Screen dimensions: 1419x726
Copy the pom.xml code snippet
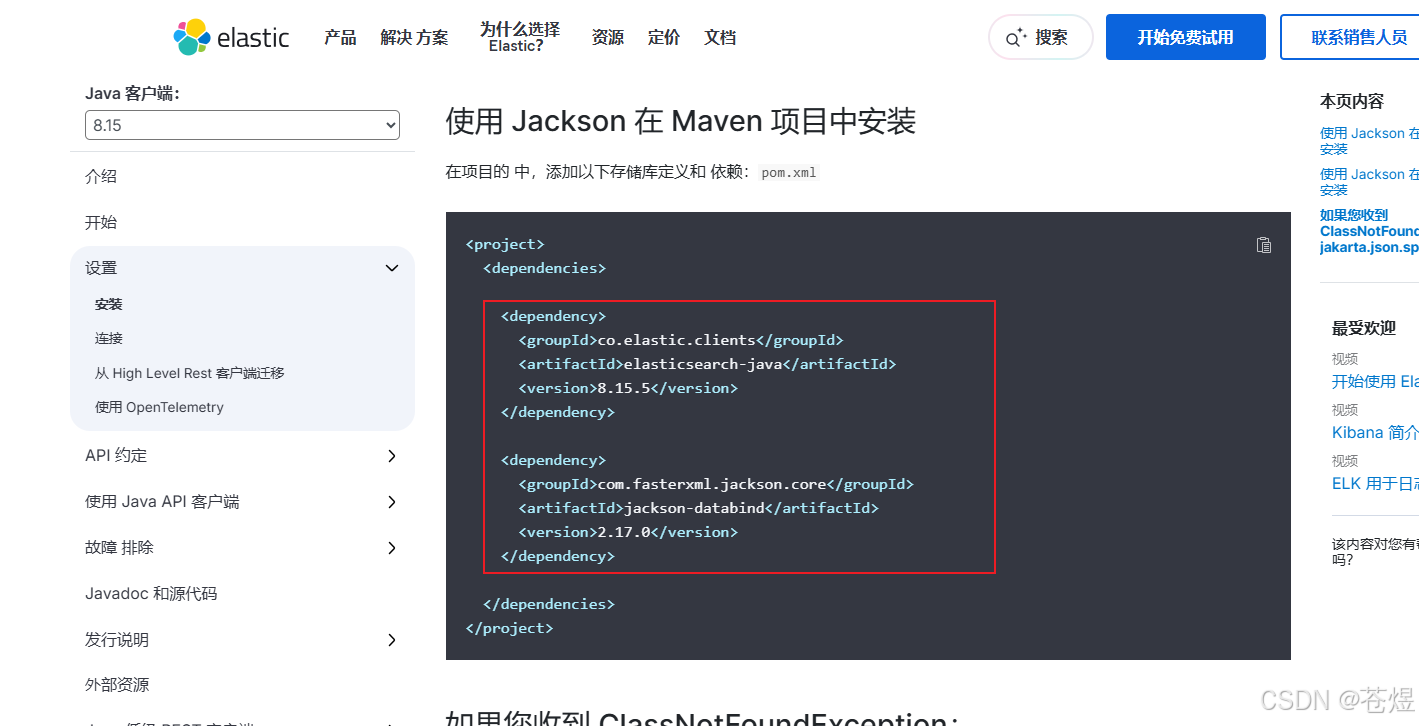tap(1264, 245)
